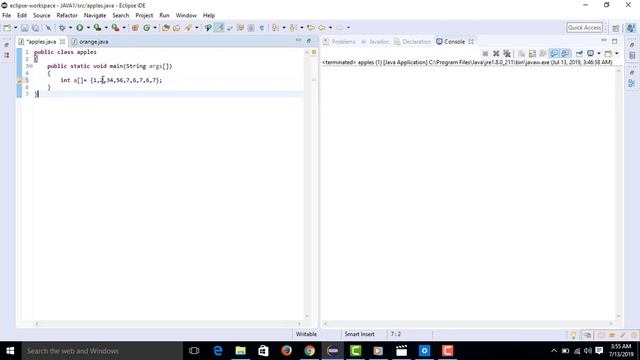
Task: Click the Next Annotation icon
Action: coord(275,28)
